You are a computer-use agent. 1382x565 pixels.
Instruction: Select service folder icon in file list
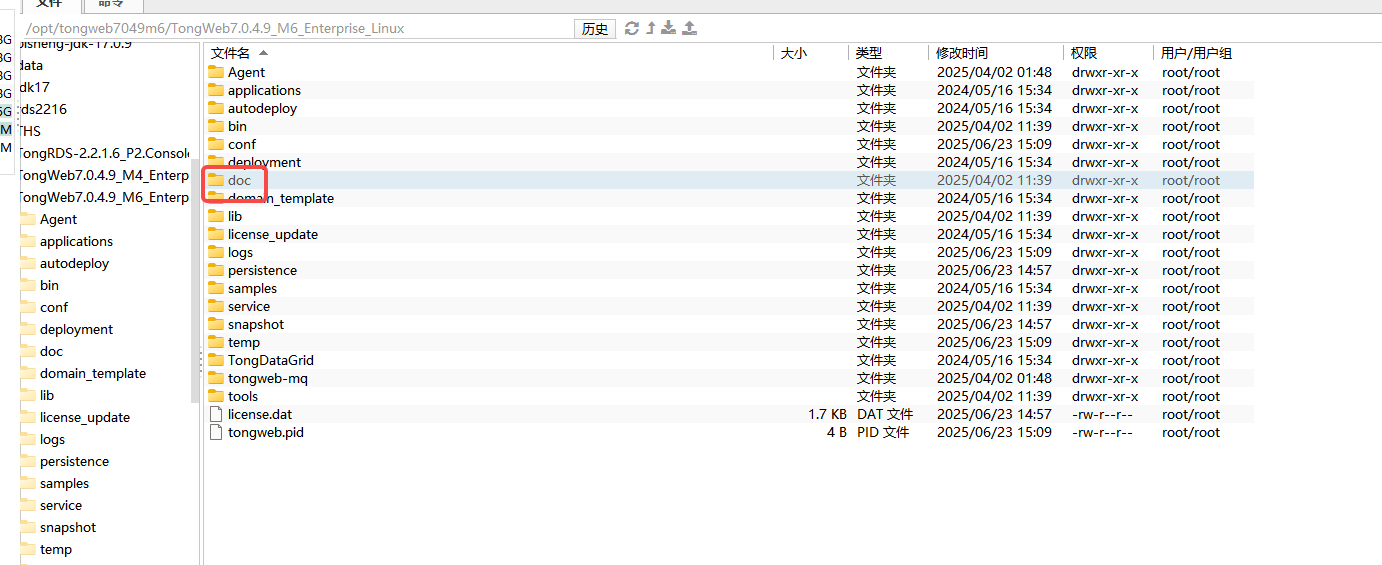click(216, 306)
